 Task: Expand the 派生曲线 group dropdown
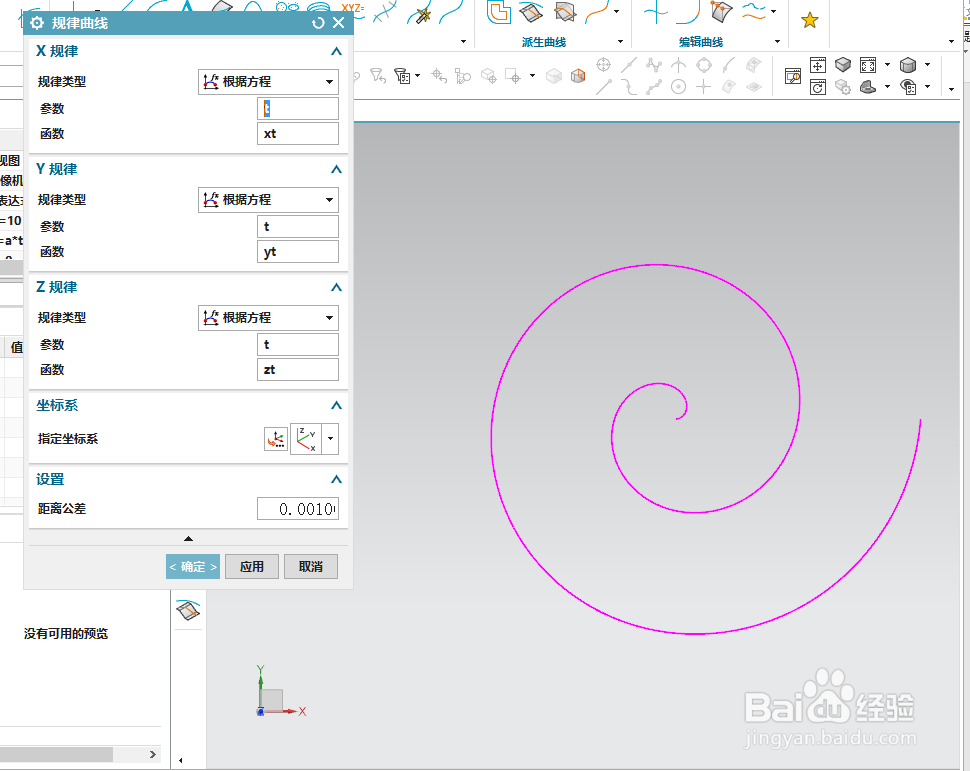point(620,41)
